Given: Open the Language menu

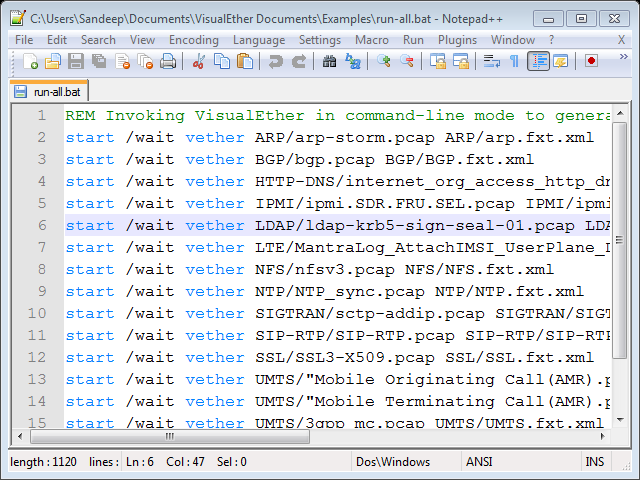Looking at the screenshot, I should coord(259,40).
